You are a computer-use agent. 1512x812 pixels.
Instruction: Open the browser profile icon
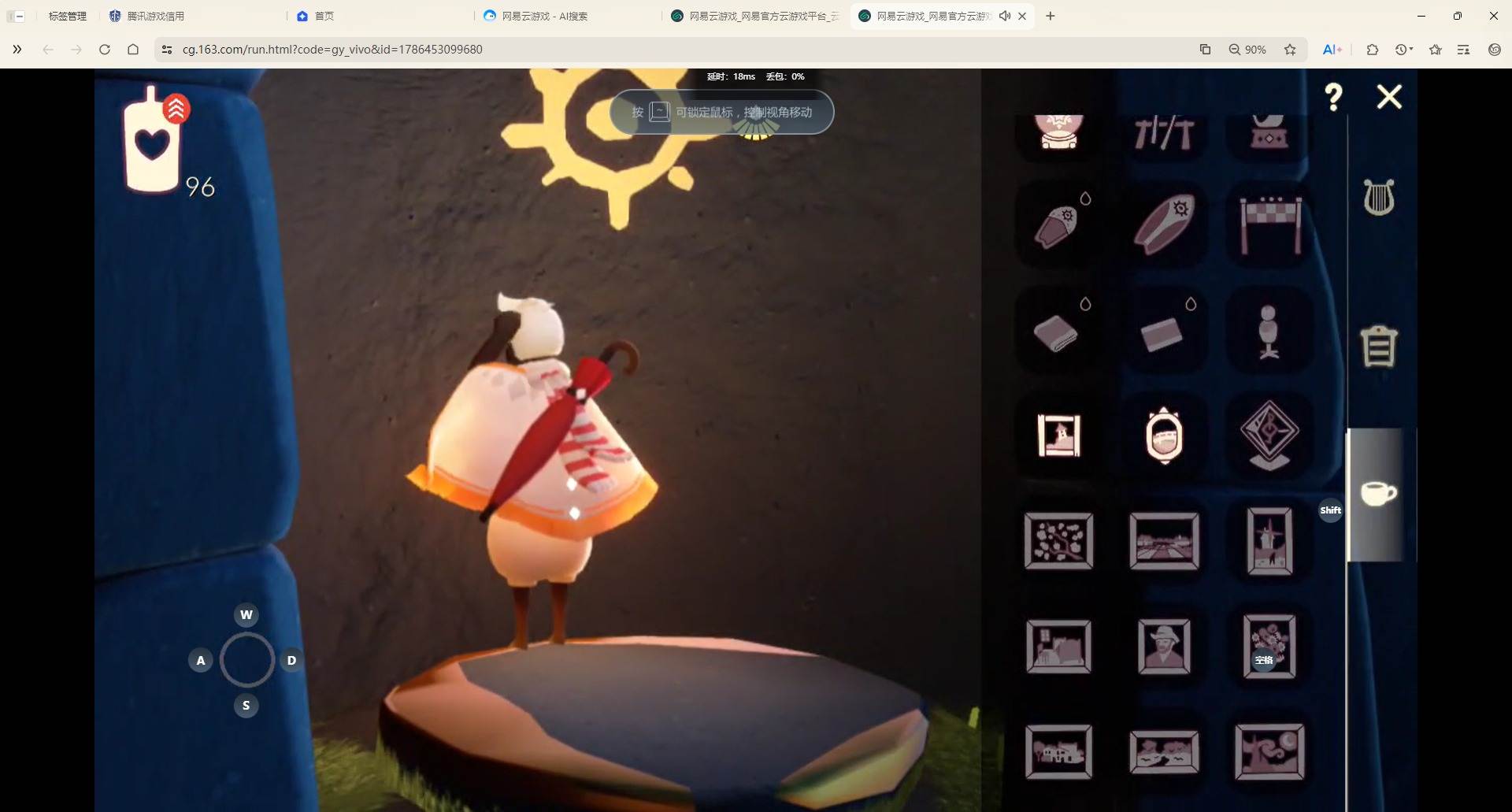1495,49
